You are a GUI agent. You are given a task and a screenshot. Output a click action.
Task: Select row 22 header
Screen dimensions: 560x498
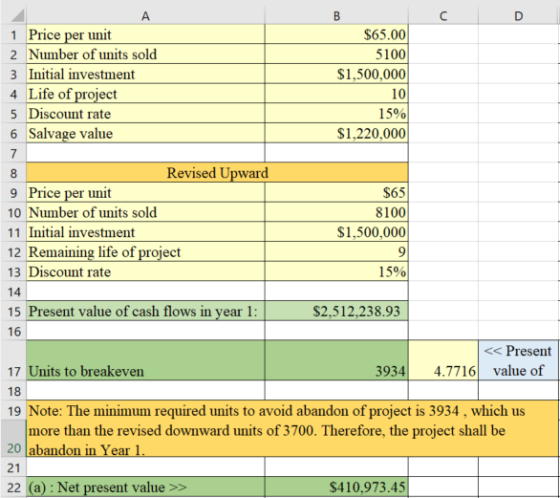coord(14,487)
